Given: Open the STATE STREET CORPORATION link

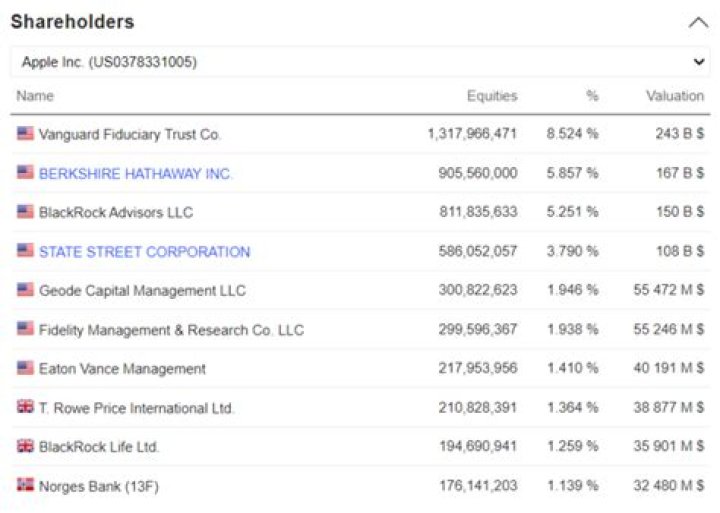Looking at the screenshot, I should pos(145,252).
